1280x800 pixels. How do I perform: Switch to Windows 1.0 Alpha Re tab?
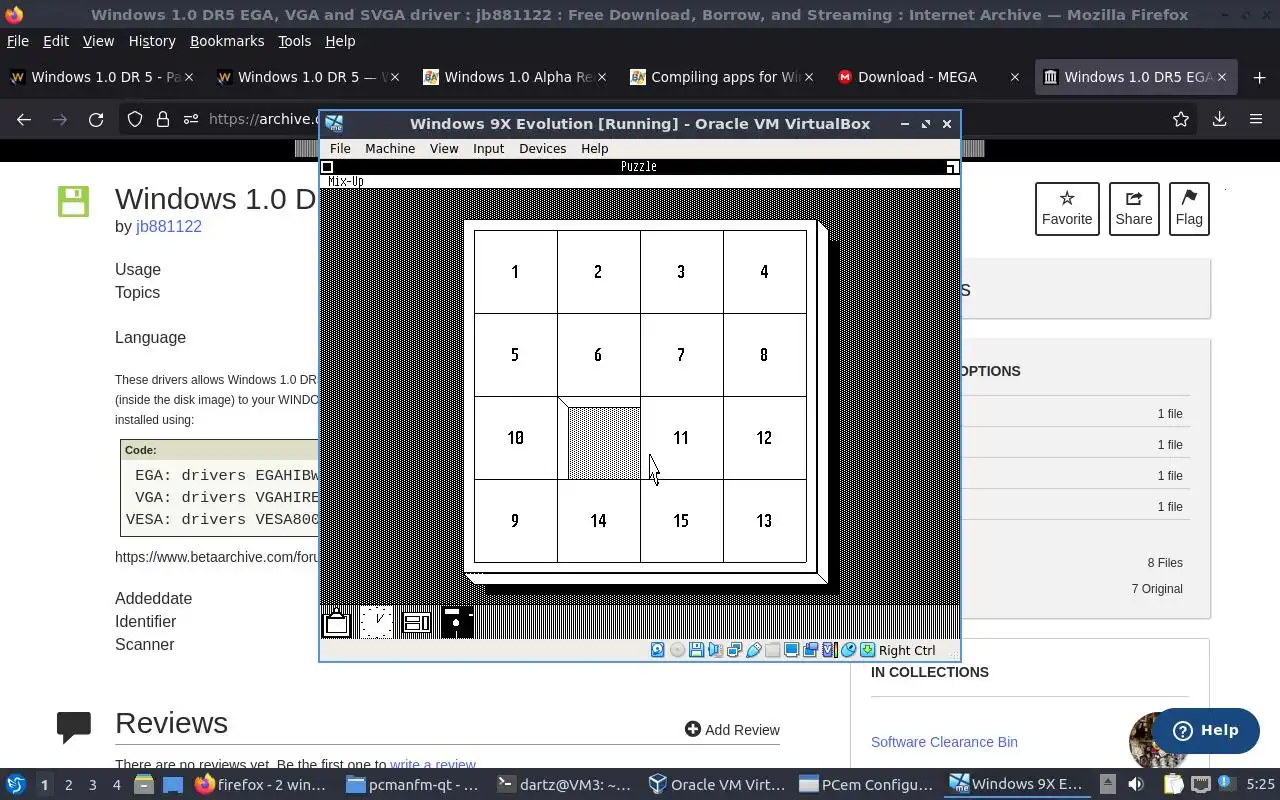pos(516,77)
